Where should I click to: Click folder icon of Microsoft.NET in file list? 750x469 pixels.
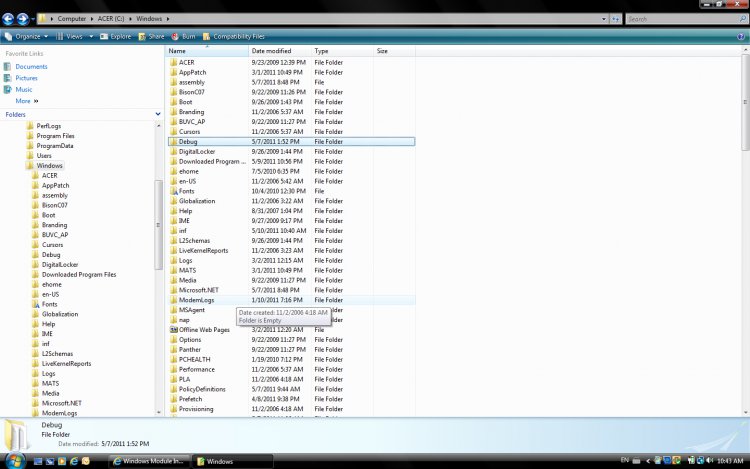coord(174,290)
